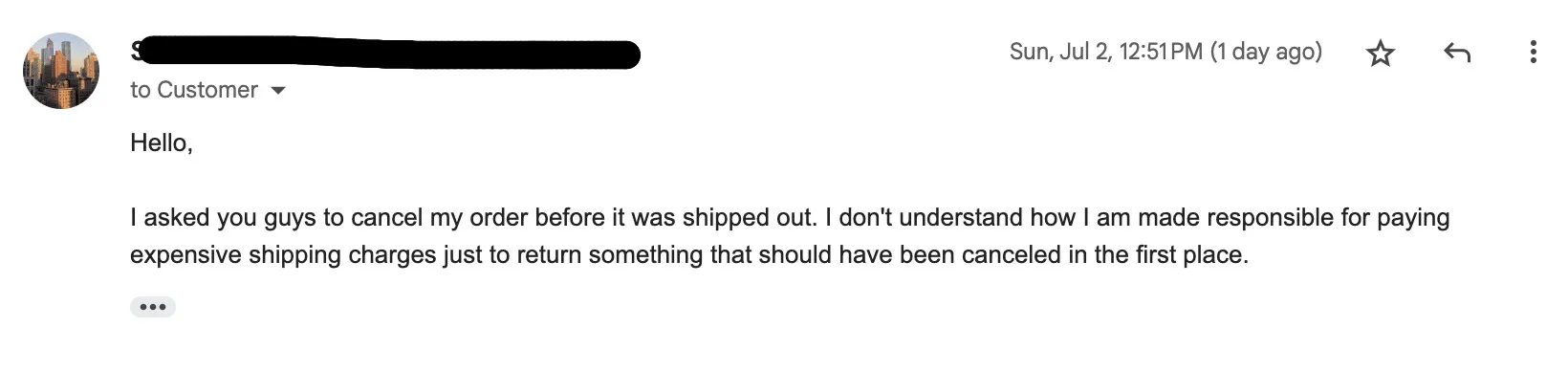The width and height of the screenshot is (1568, 371).
Task: Click the "Hello," greeting line
Action: [x=162, y=143]
